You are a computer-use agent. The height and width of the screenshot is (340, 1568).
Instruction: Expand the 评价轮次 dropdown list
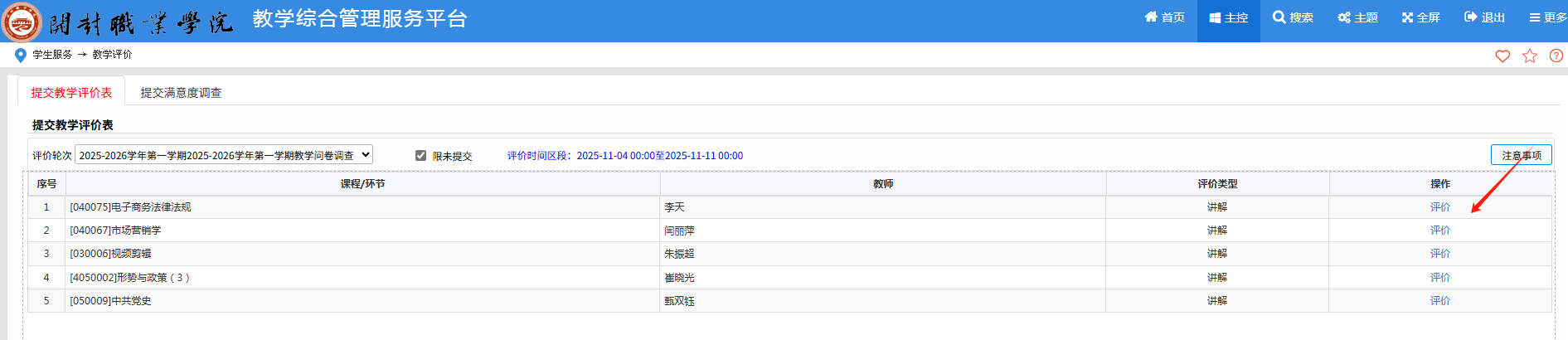[x=223, y=155]
